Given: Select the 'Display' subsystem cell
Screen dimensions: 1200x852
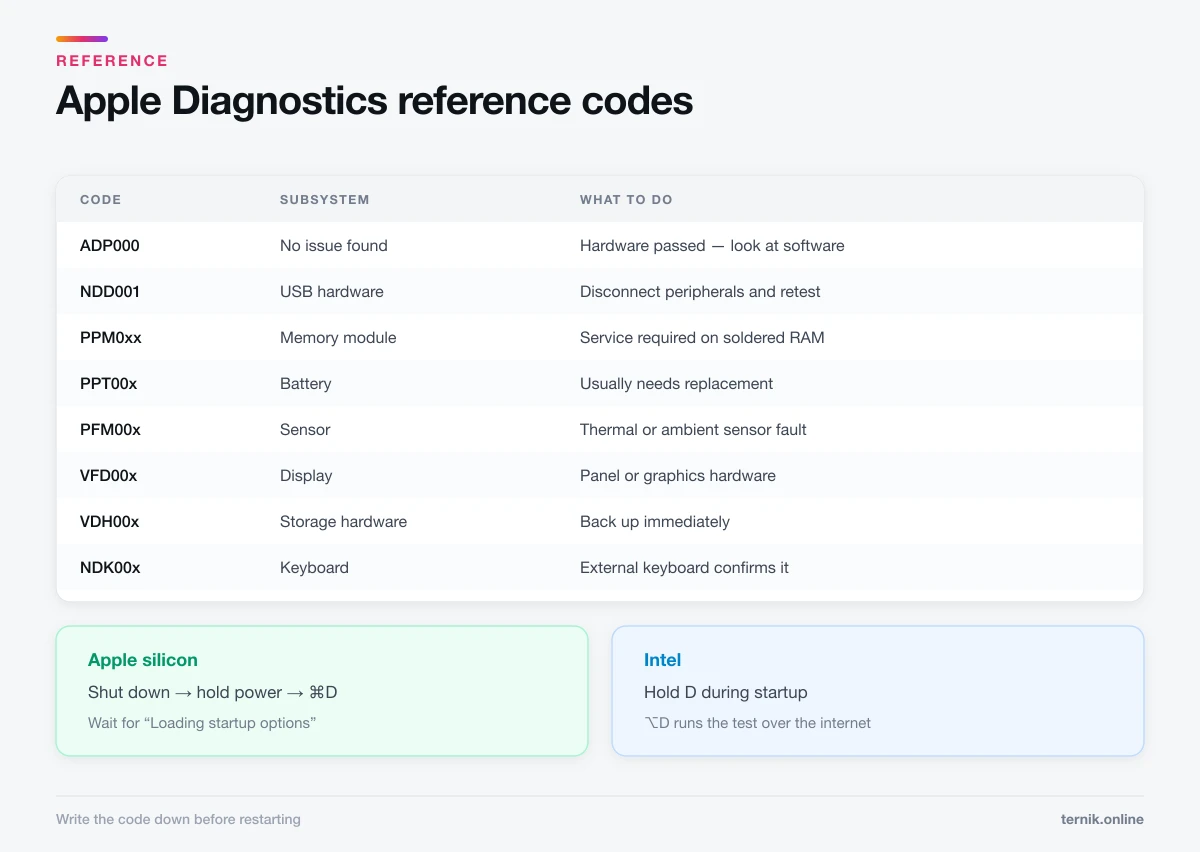Looking at the screenshot, I should click(306, 476).
